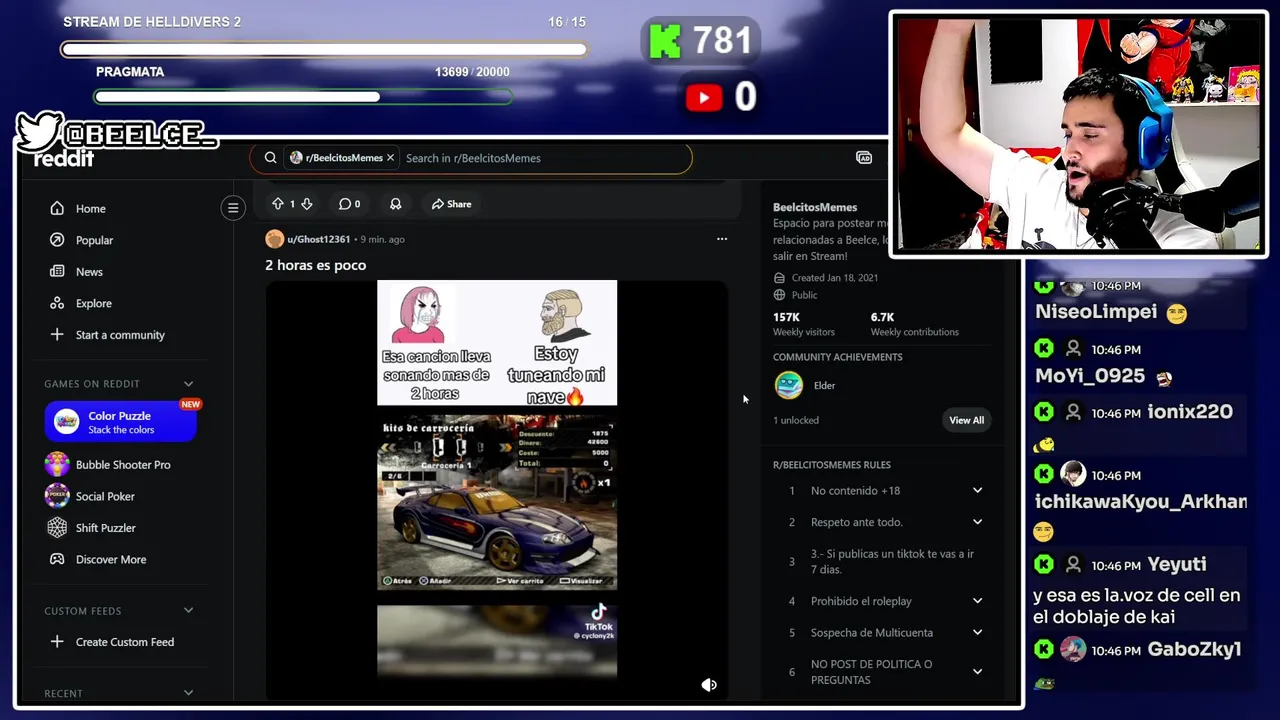Click the Bubble Shooter Pro game icon

(x=57, y=465)
